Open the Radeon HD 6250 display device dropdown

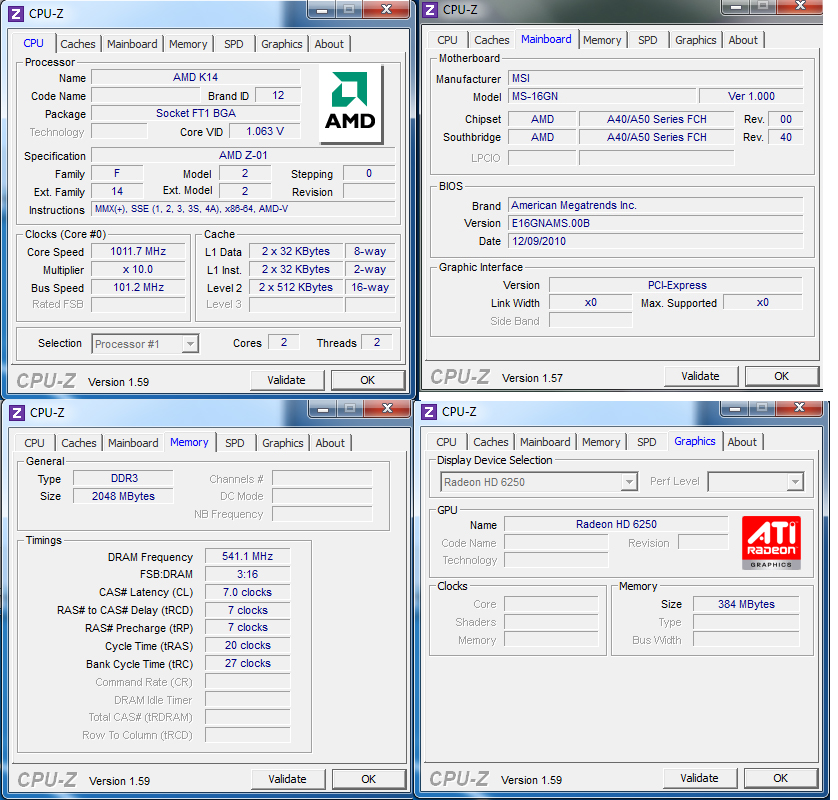coord(539,482)
